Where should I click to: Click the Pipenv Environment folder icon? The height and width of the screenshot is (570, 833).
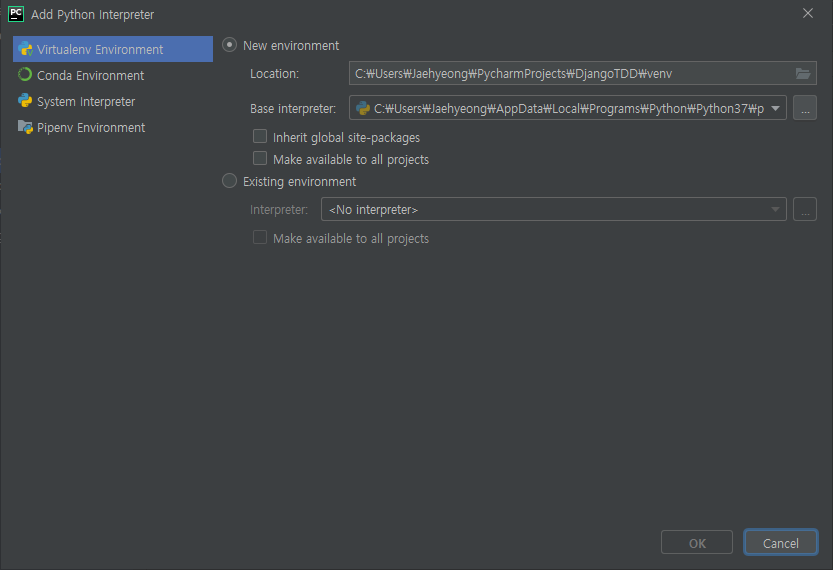point(25,127)
